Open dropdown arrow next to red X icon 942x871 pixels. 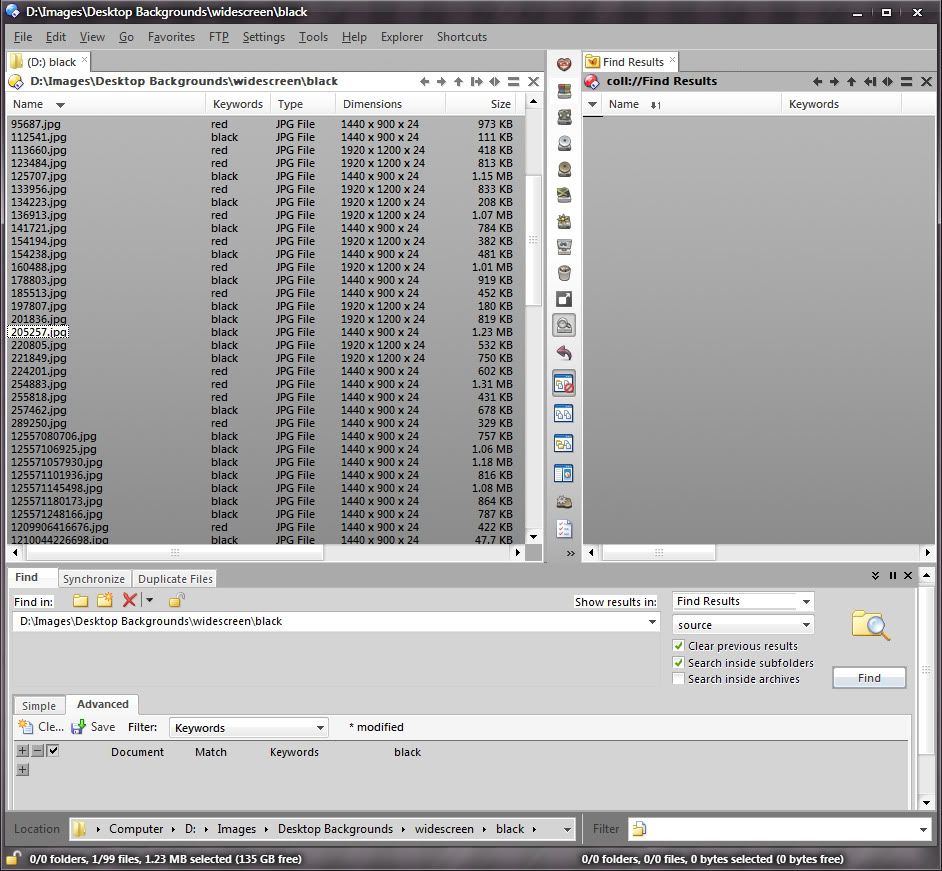[150, 600]
